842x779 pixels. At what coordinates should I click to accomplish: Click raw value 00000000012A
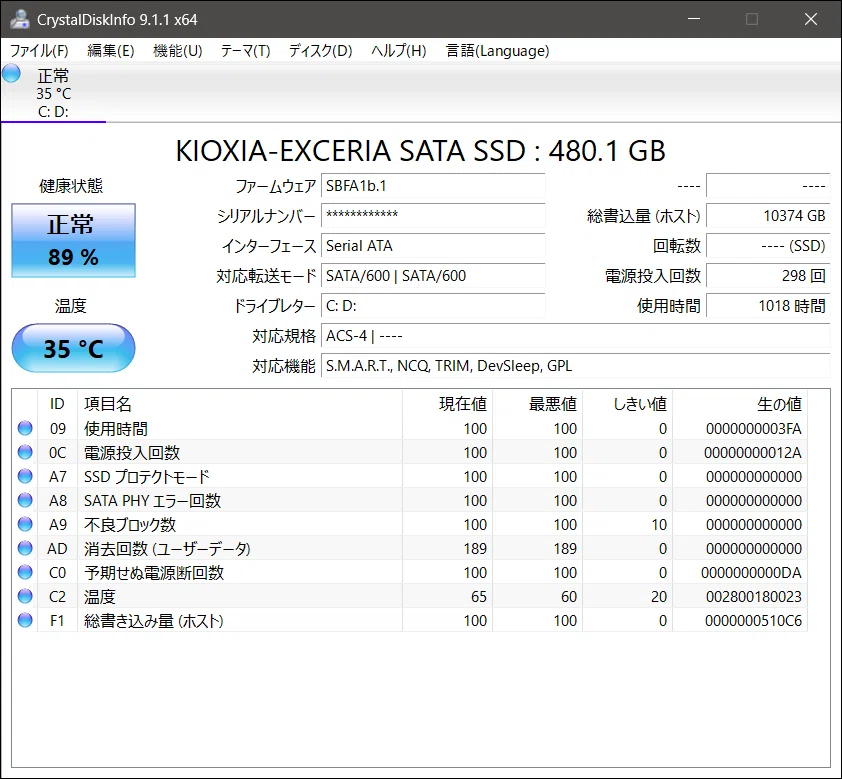point(752,453)
